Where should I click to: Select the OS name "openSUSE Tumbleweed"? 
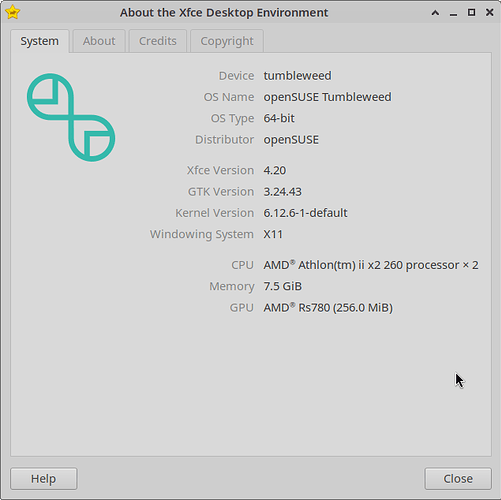click(327, 97)
